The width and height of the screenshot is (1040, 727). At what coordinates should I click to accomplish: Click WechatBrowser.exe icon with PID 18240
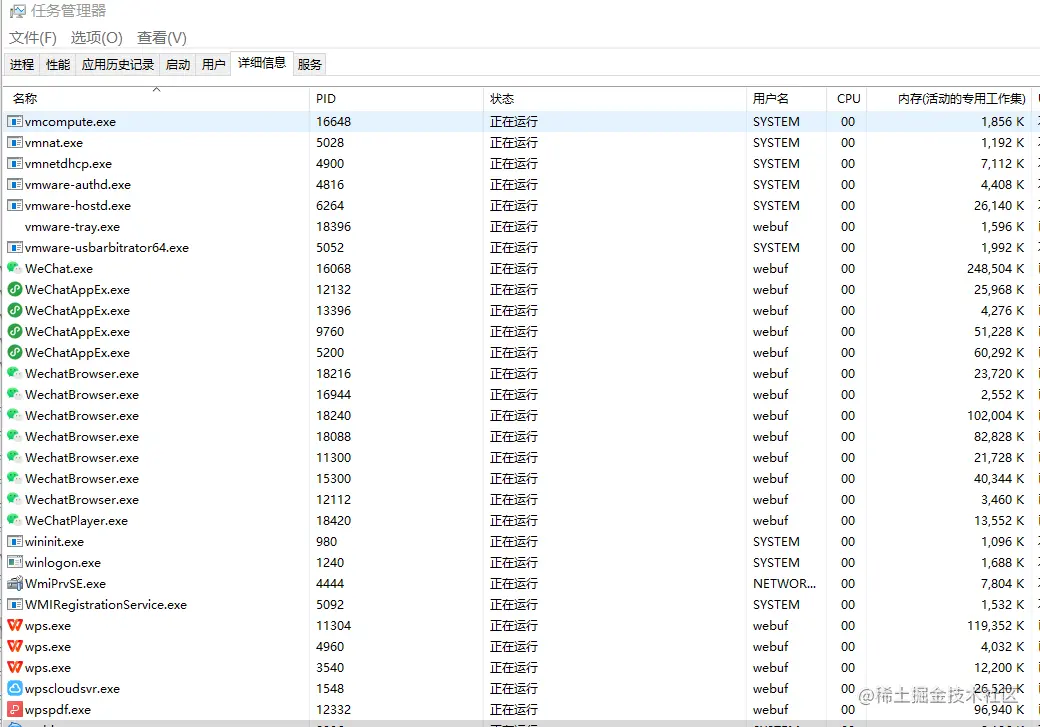(15, 416)
